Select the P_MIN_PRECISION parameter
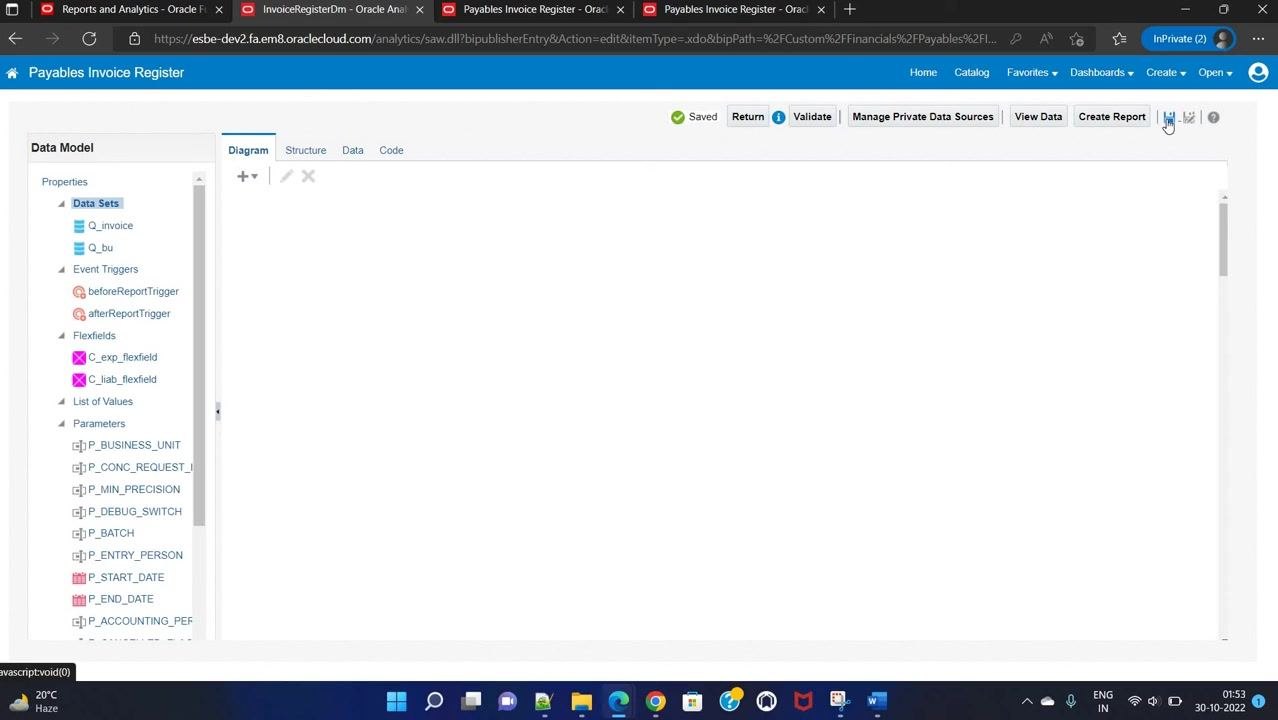Viewport: 1278px width, 720px height. [x=134, y=490]
